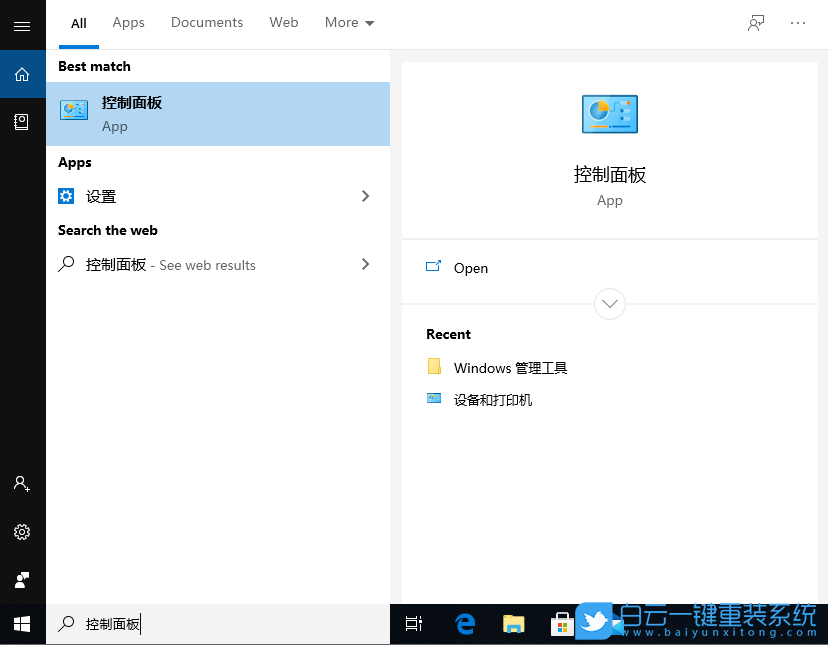Open Task View on the taskbar
The width and height of the screenshot is (828, 645).
tap(413, 623)
